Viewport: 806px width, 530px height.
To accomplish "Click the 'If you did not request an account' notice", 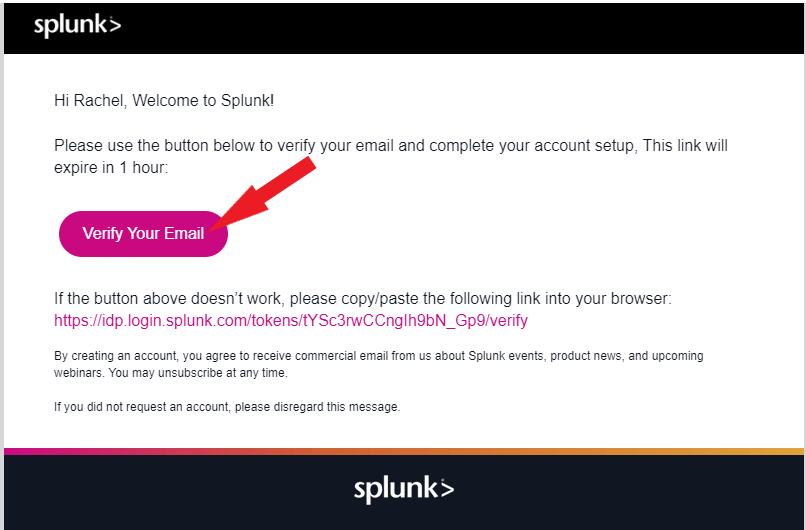I will 227,407.
